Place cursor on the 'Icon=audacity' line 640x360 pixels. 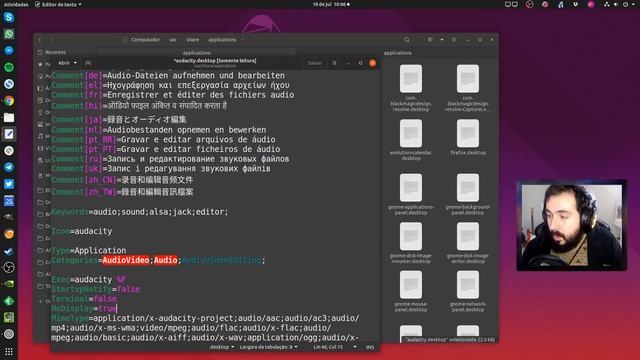click(x=82, y=231)
